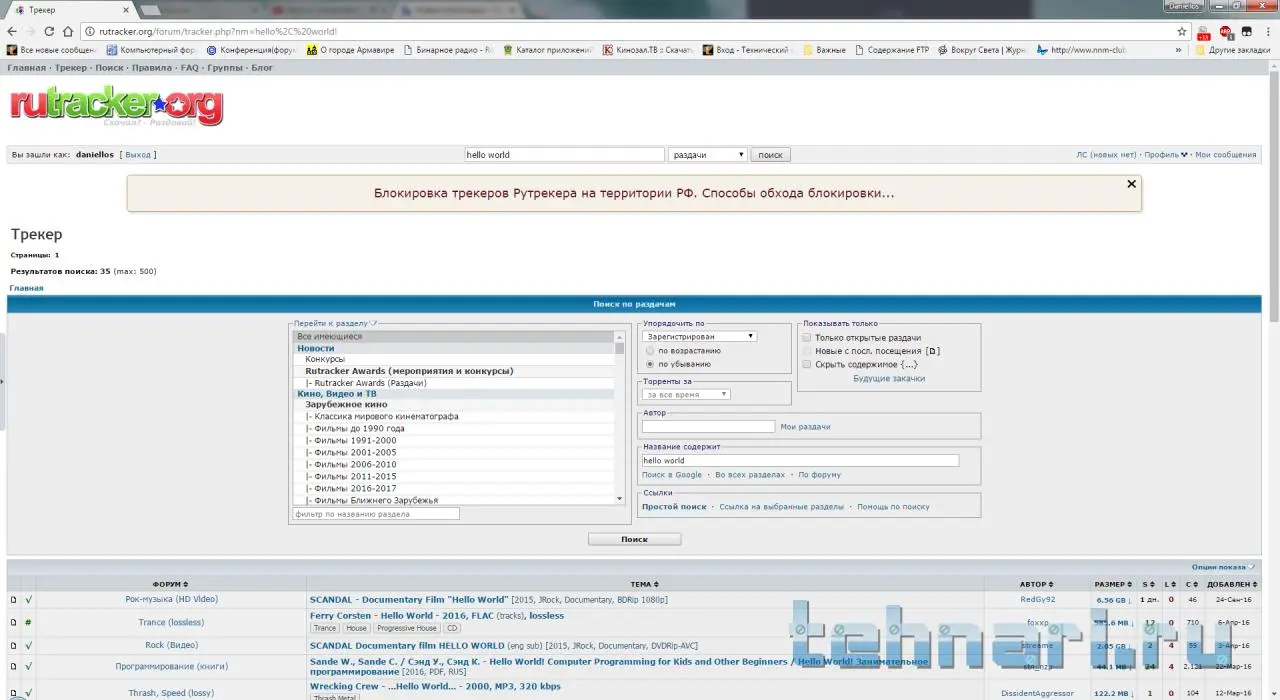Open 'Трекер' in top navigation
The height and width of the screenshot is (700, 1280).
pos(71,68)
